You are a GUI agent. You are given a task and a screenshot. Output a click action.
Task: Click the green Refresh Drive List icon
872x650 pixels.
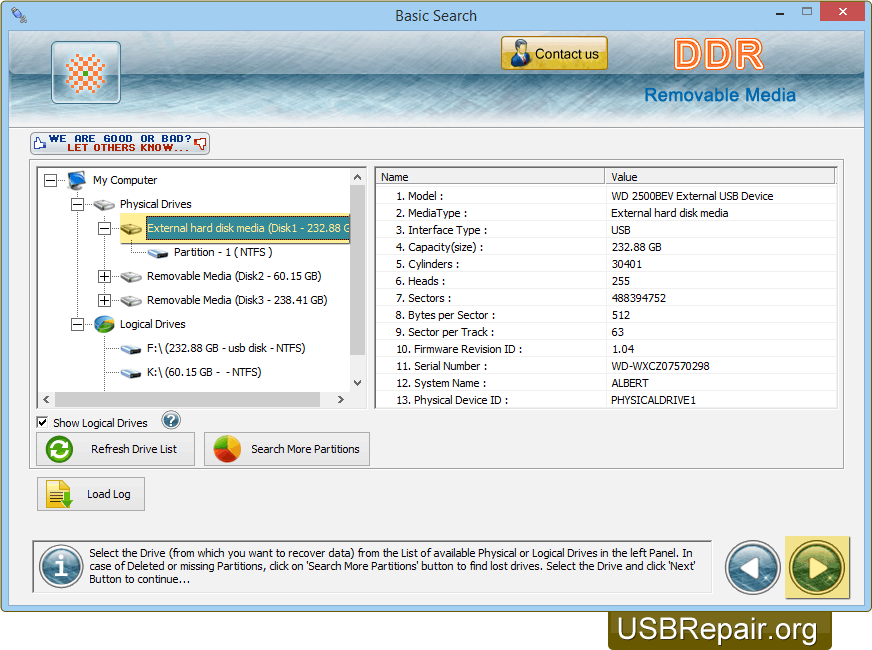click(x=60, y=449)
